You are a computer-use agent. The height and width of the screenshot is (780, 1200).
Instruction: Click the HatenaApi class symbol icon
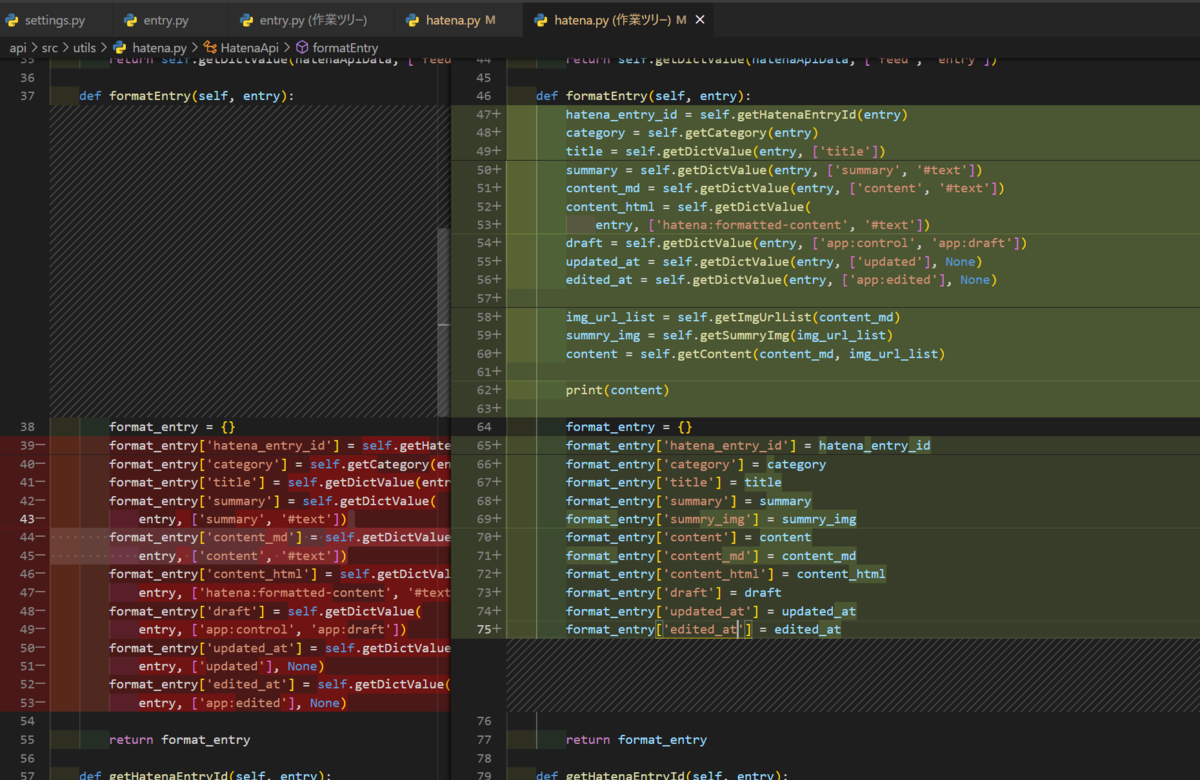coord(210,47)
